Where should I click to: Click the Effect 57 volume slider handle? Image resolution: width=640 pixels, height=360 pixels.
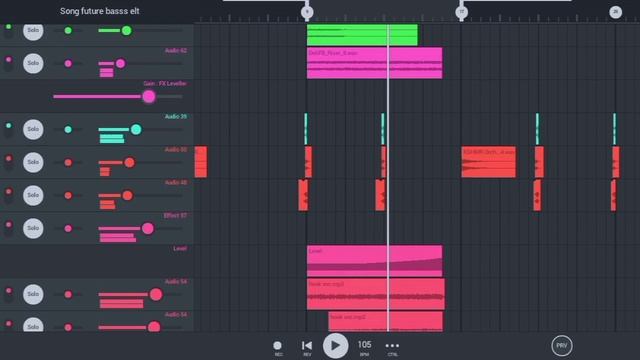148,229
